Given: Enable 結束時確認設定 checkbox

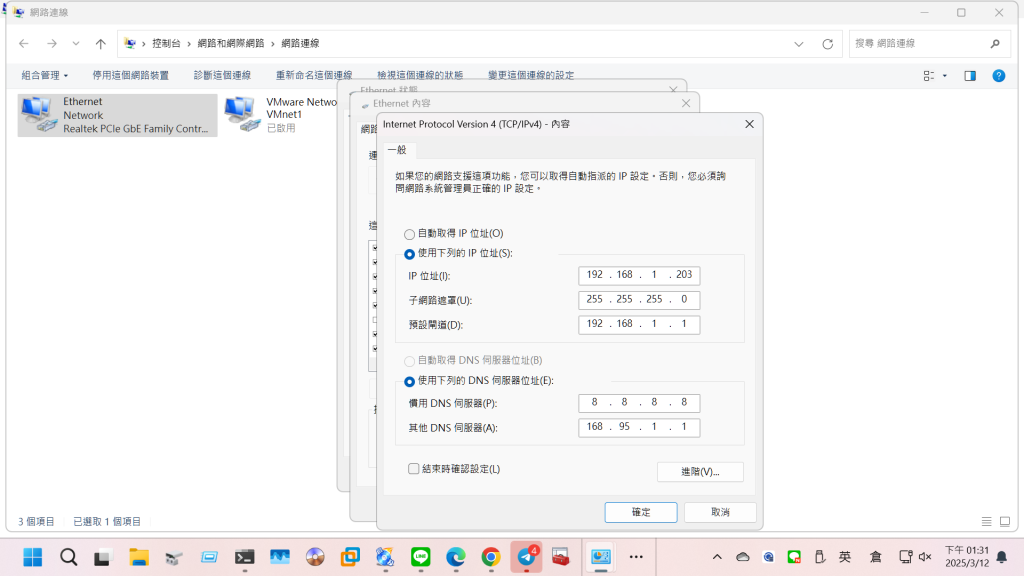Looking at the screenshot, I should [414, 469].
